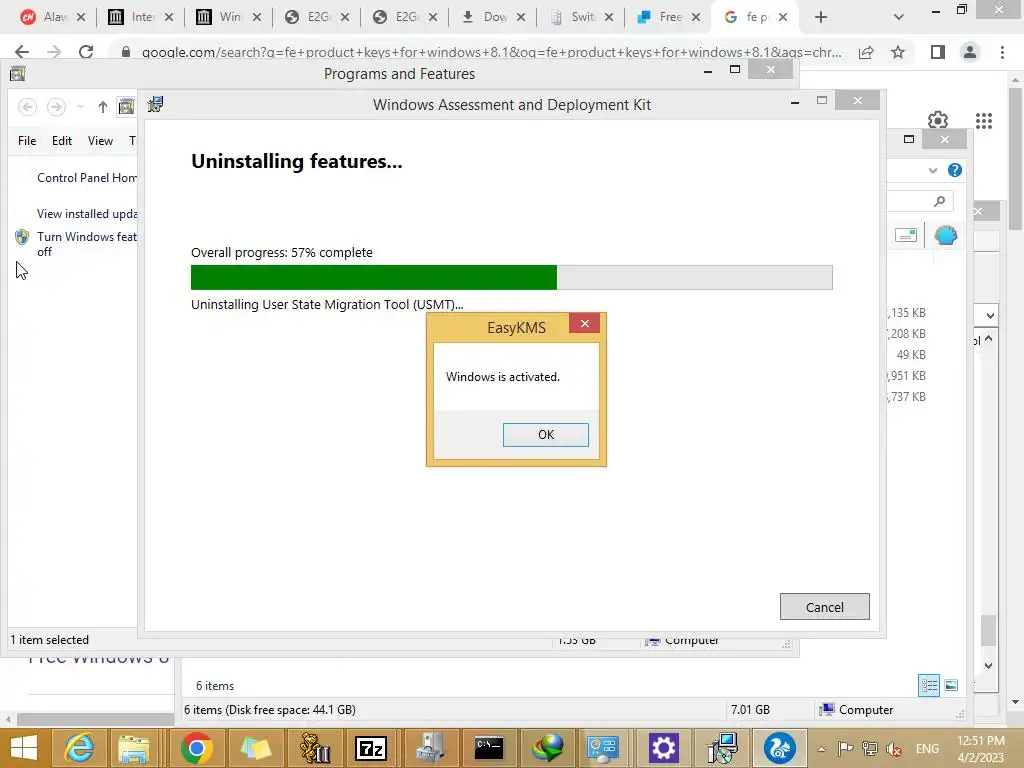The width and height of the screenshot is (1024, 768).
Task: Reload the Google search page
Action: (86, 52)
